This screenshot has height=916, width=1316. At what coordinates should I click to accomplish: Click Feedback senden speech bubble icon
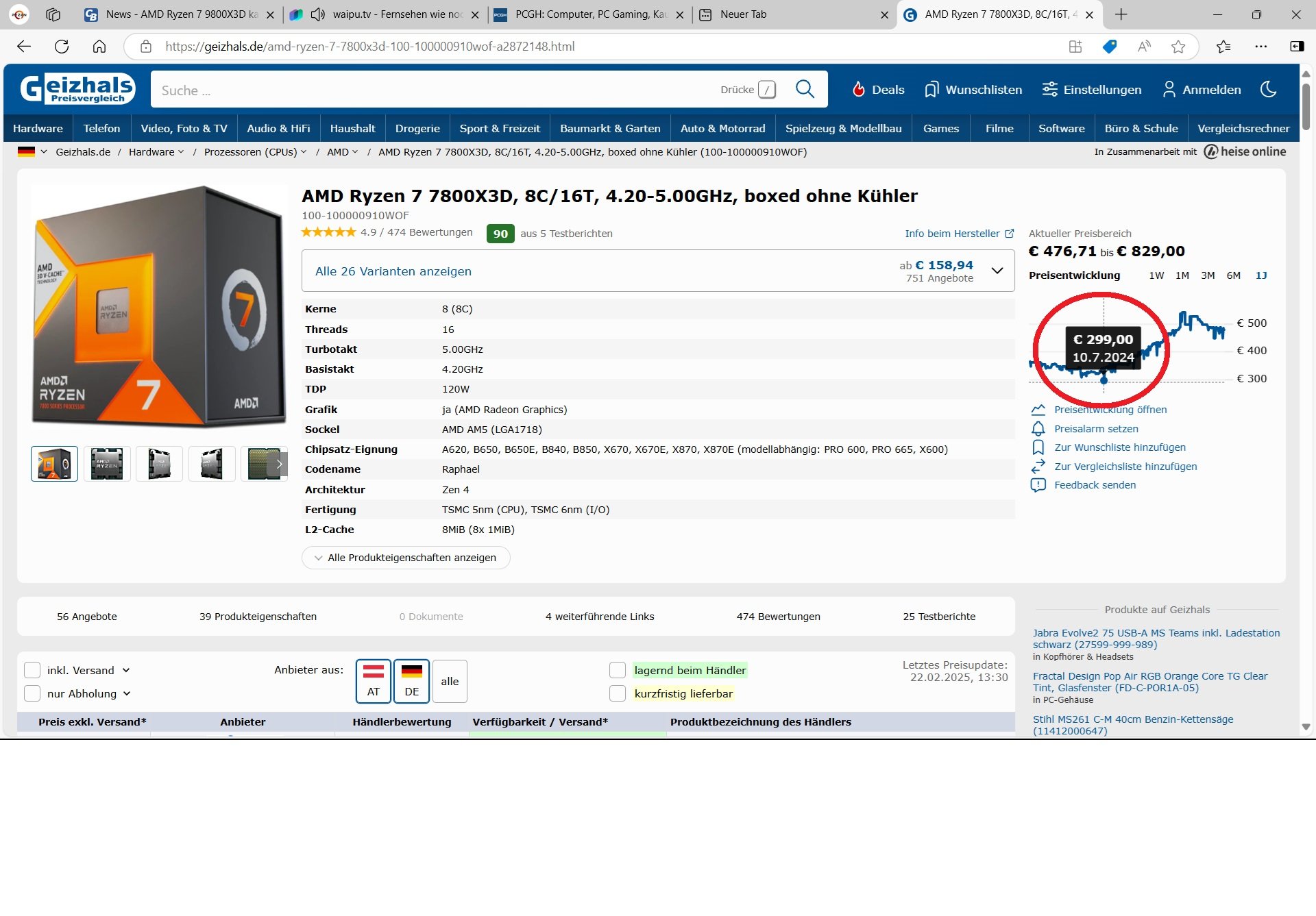click(x=1038, y=485)
